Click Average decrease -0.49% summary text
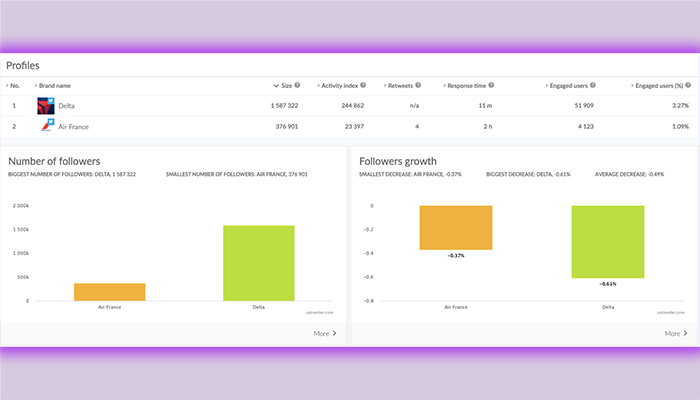The height and width of the screenshot is (400, 700). pos(629,175)
